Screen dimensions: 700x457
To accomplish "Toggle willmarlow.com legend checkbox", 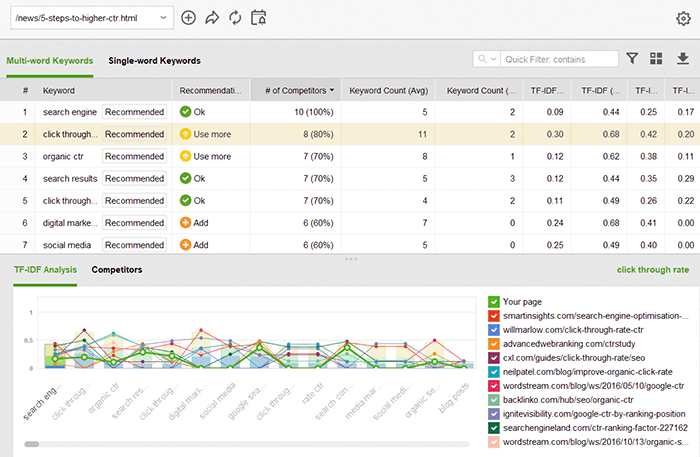I will click(x=493, y=330).
